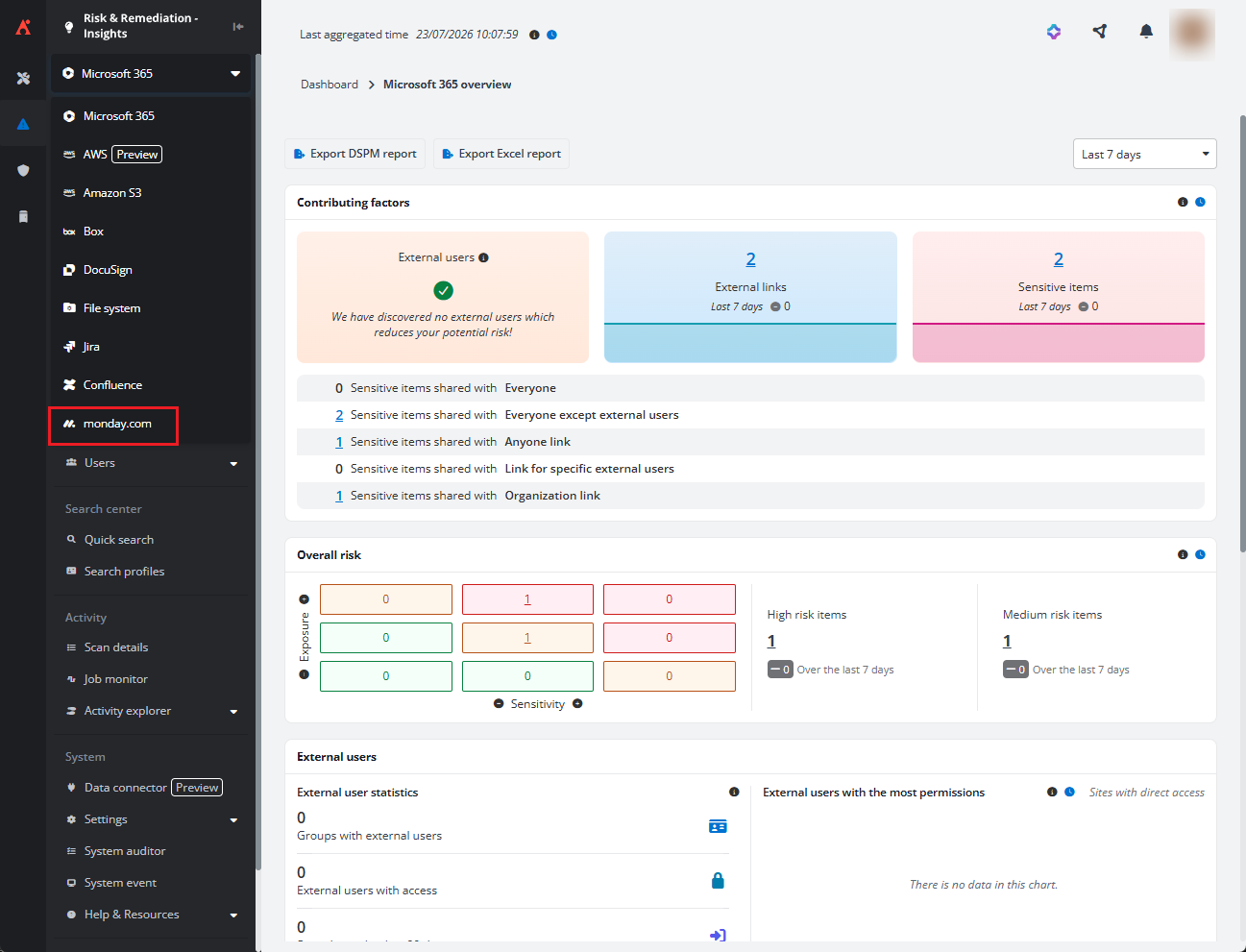This screenshot has height=952, width=1246.
Task: Click the share network icon in header
Action: (x=1100, y=32)
